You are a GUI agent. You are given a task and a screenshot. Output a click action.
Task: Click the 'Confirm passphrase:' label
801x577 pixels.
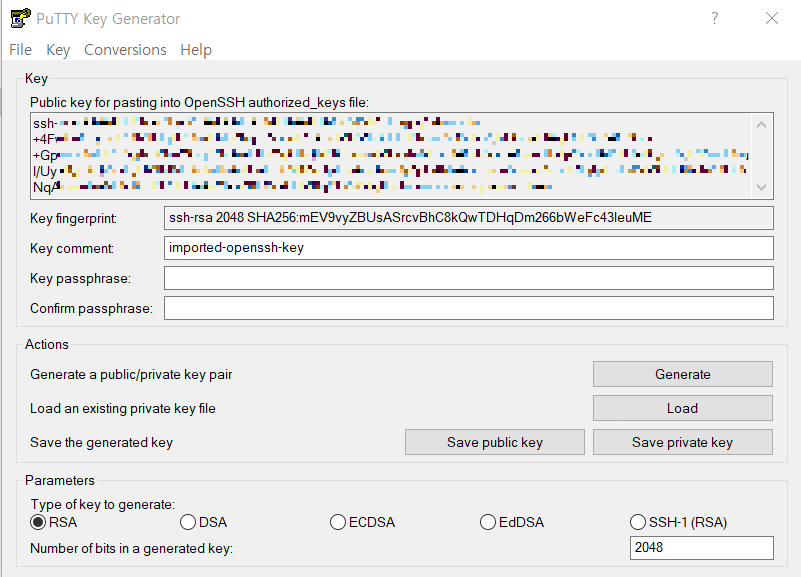91,308
